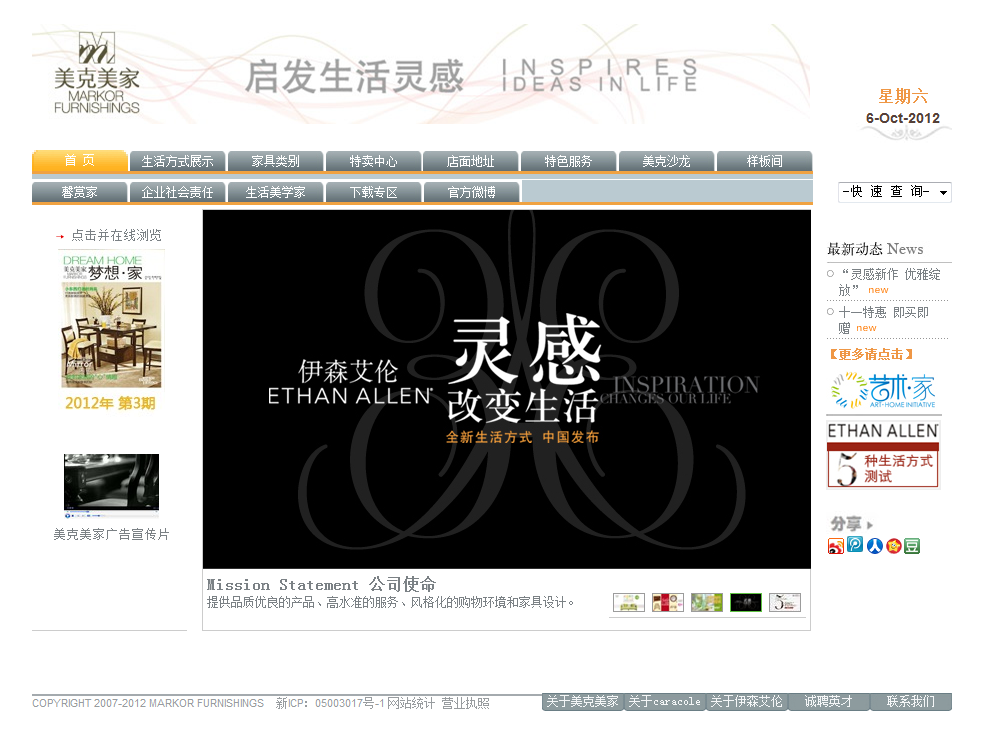Open the 美克美家广告宣传片 link
This screenshot has width=984, height=735.
[x=111, y=534]
